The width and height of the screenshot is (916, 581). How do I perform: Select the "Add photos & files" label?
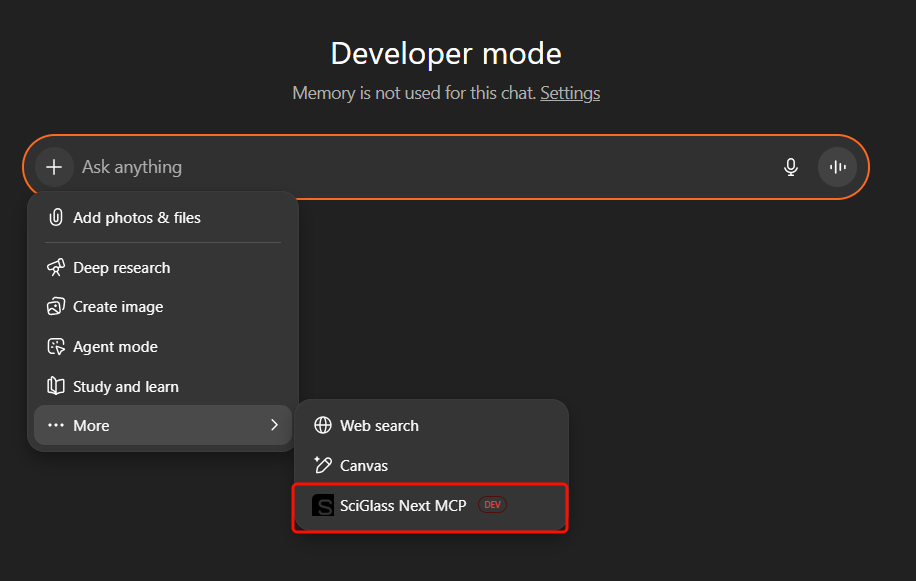click(x=137, y=218)
